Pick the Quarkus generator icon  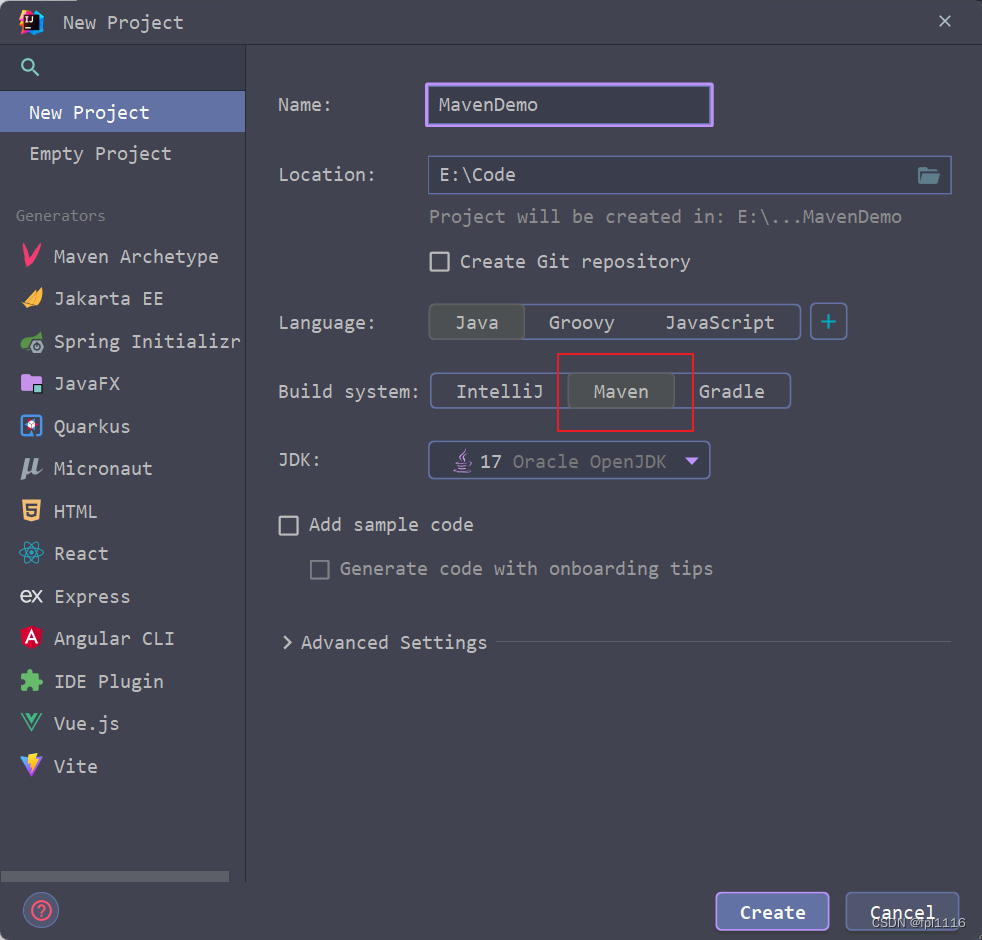click(31, 426)
